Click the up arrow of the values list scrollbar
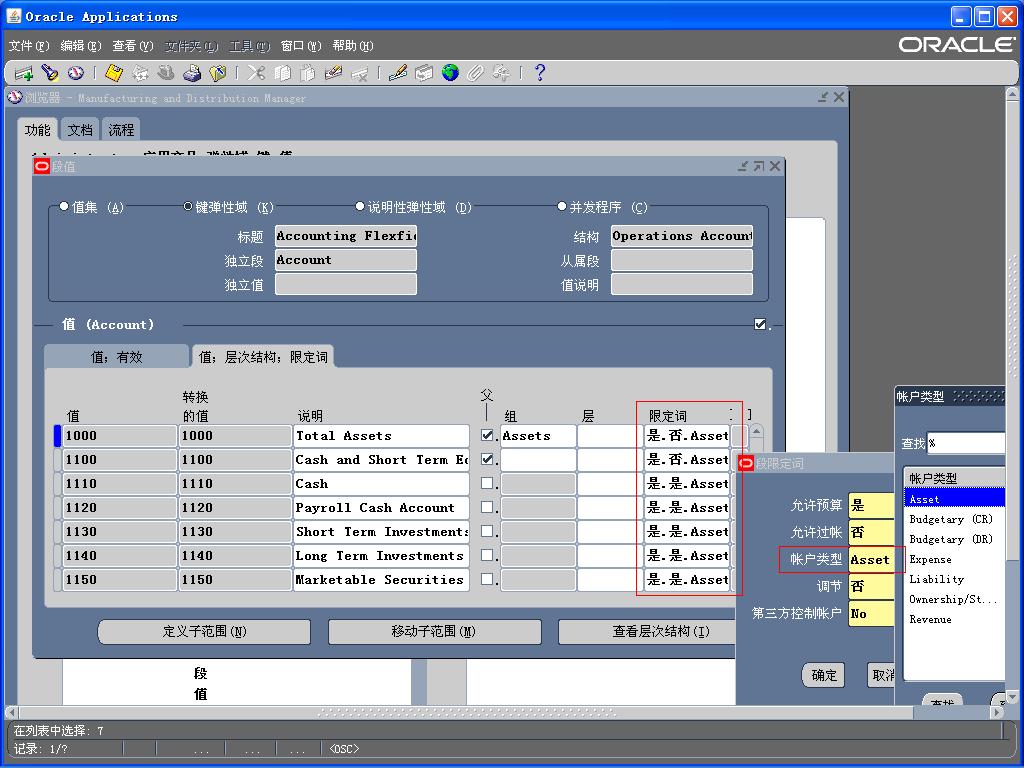 [756, 432]
